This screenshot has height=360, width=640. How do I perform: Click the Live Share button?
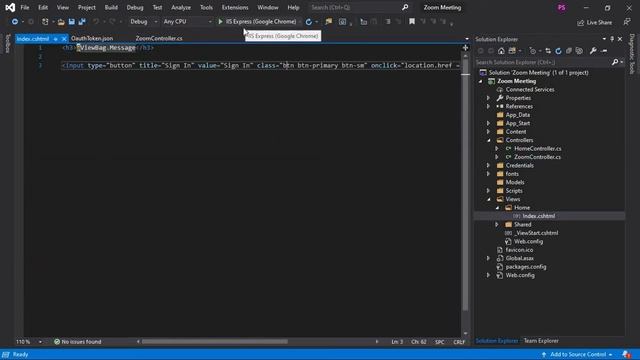(x=595, y=22)
